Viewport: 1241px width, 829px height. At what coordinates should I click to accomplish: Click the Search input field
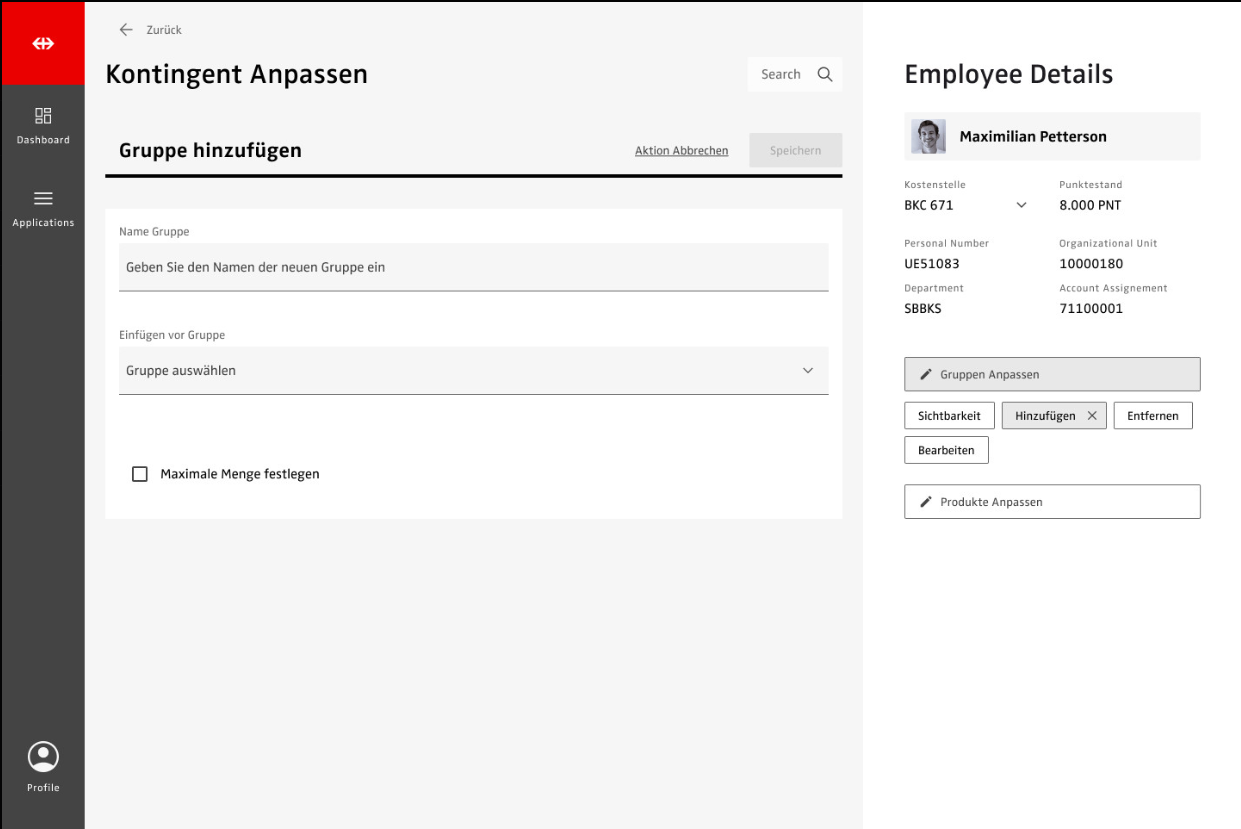coord(780,74)
